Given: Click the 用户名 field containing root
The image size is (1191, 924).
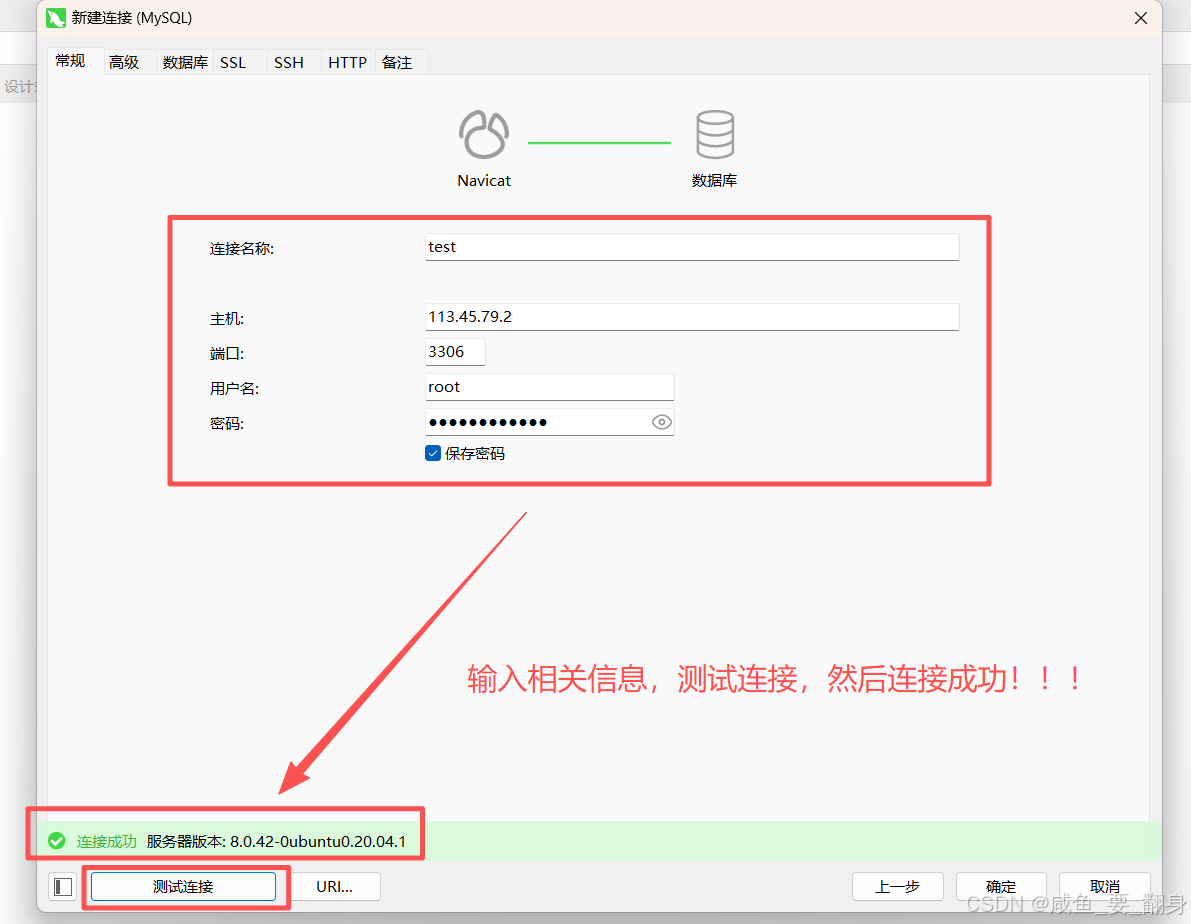Looking at the screenshot, I should click(x=549, y=387).
